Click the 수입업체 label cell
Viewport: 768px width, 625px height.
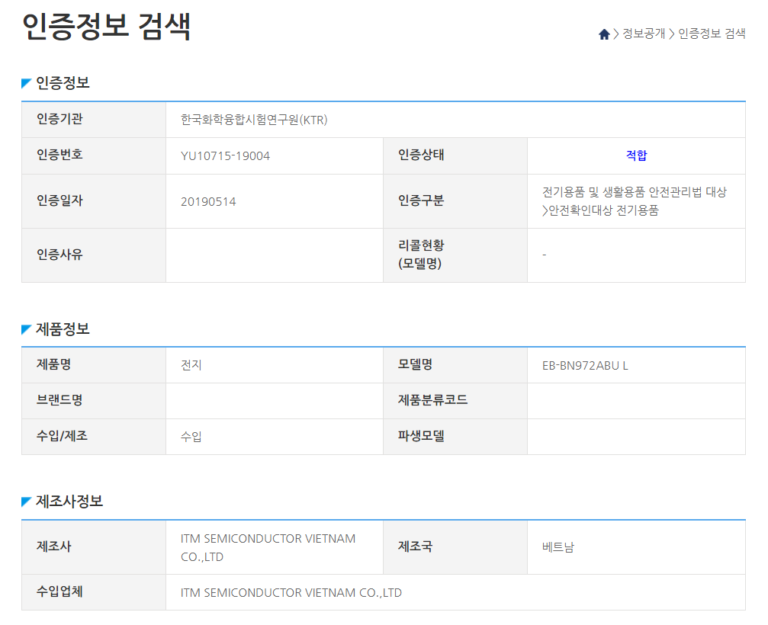pyautogui.click(x=94, y=592)
